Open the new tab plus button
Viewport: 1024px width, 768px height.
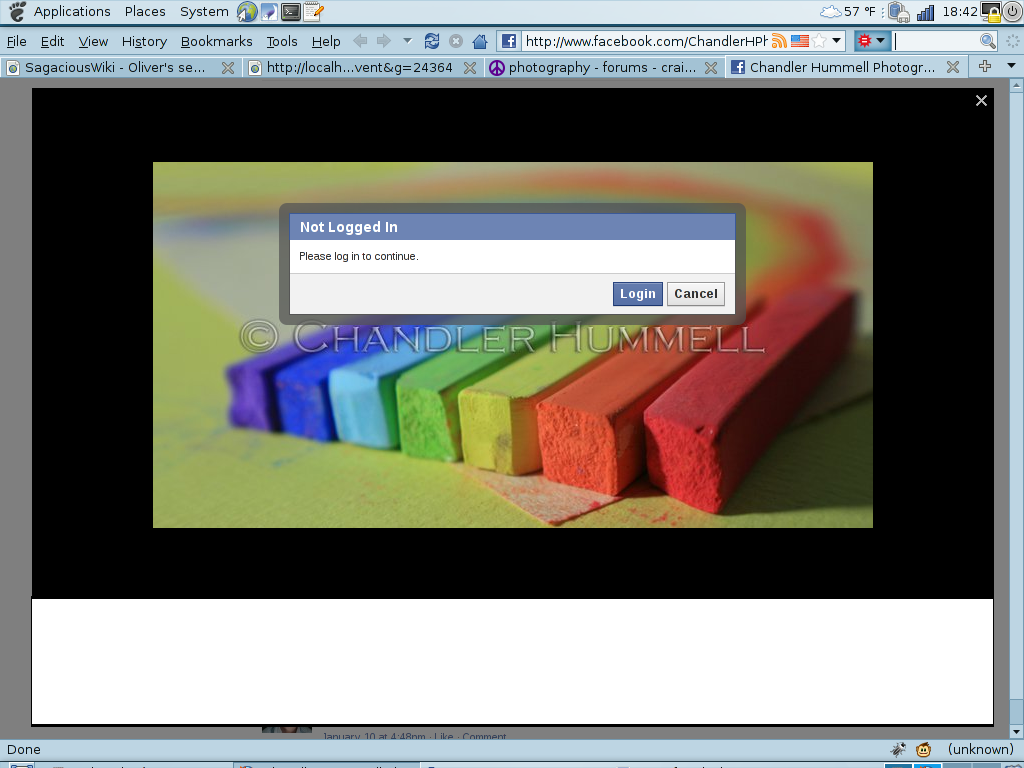(x=985, y=67)
